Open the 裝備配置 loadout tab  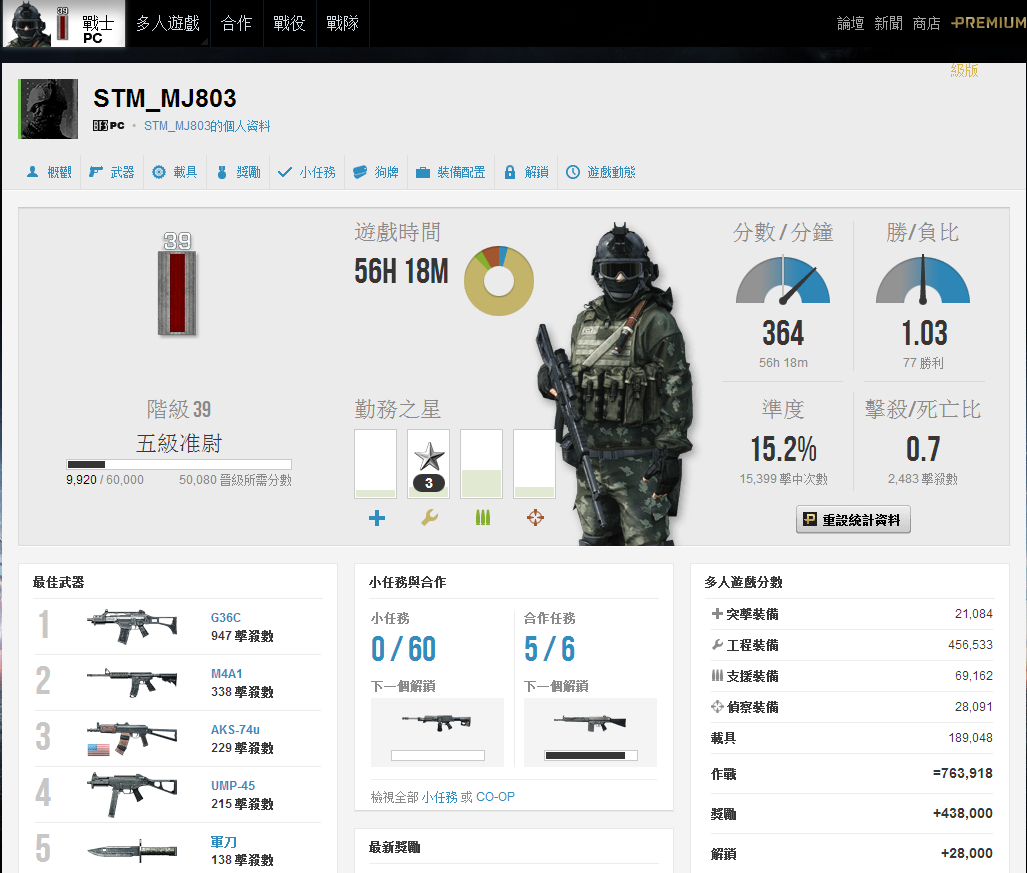[x=451, y=172]
